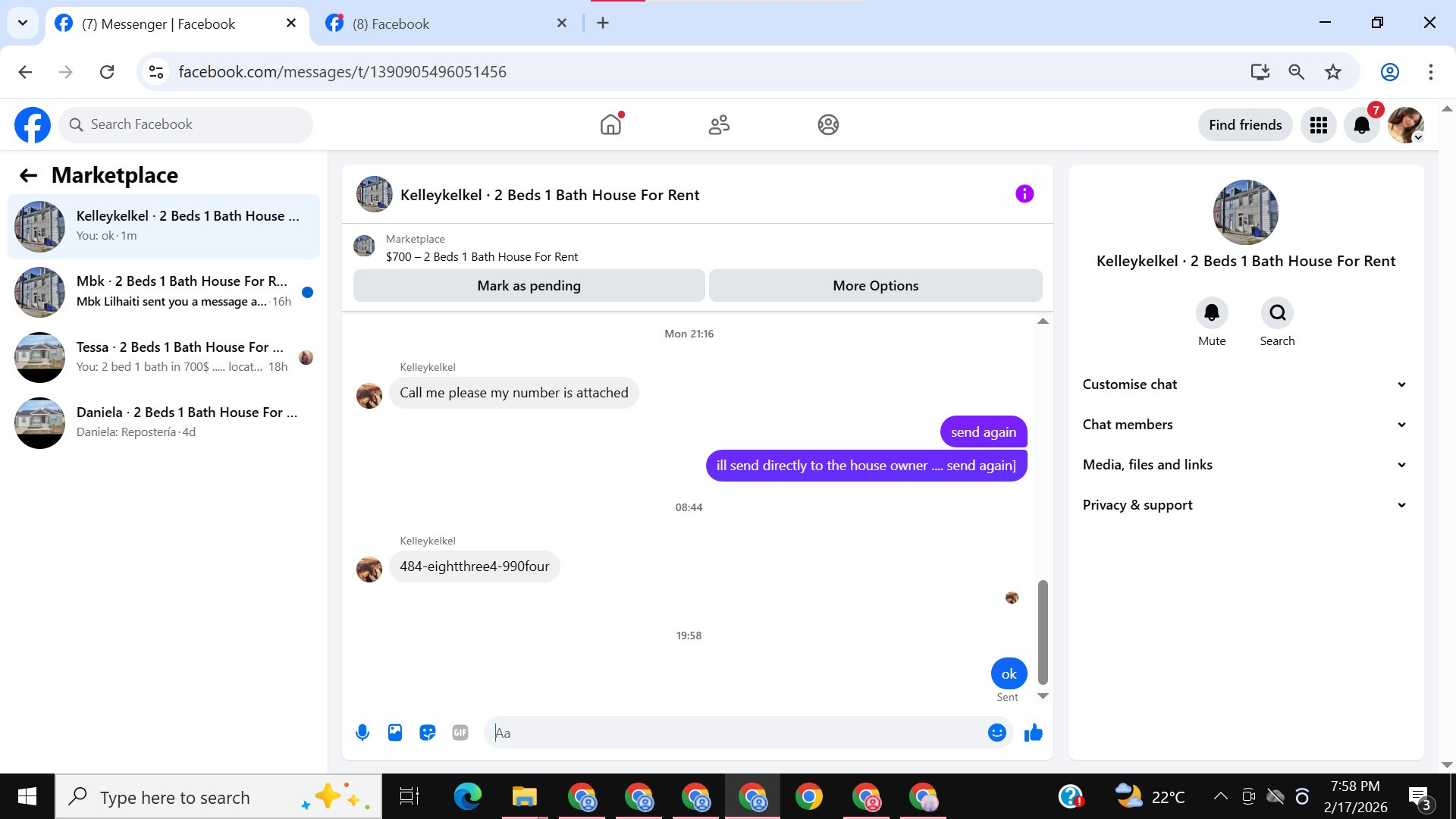Viewport: 1456px width, 819px height.
Task: Open Facebook notifications bell
Action: tap(1362, 125)
